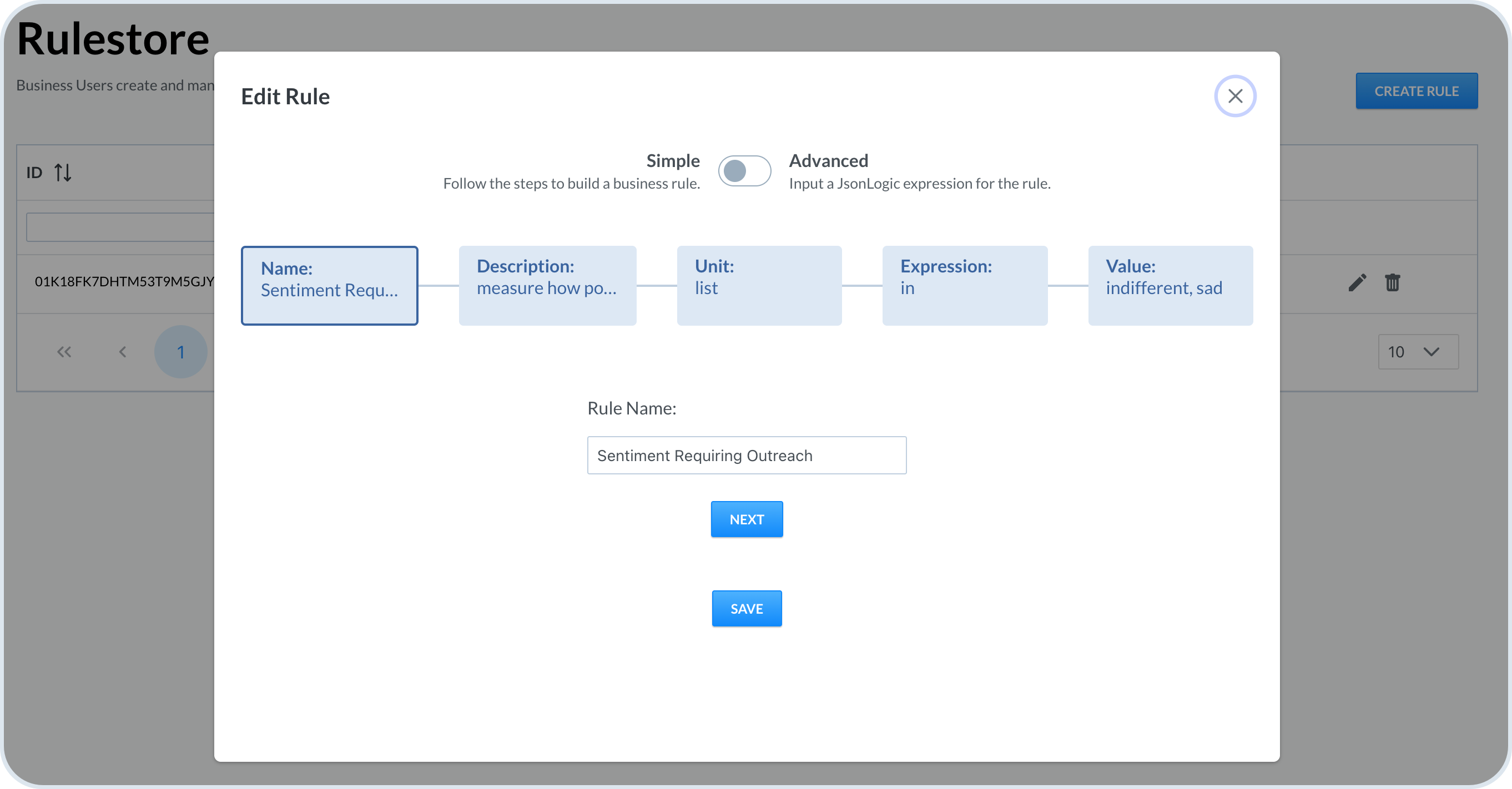Edit the rule using pencil icon
Image resolution: width=1512 pixels, height=789 pixels.
pyautogui.click(x=1357, y=283)
